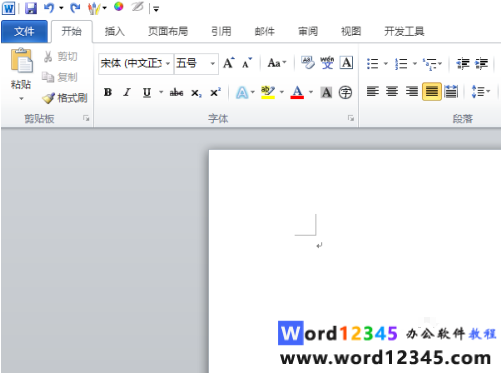The width and height of the screenshot is (501, 374).
Task: Open underline style dropdown arrow
Action: coord(161,92)
